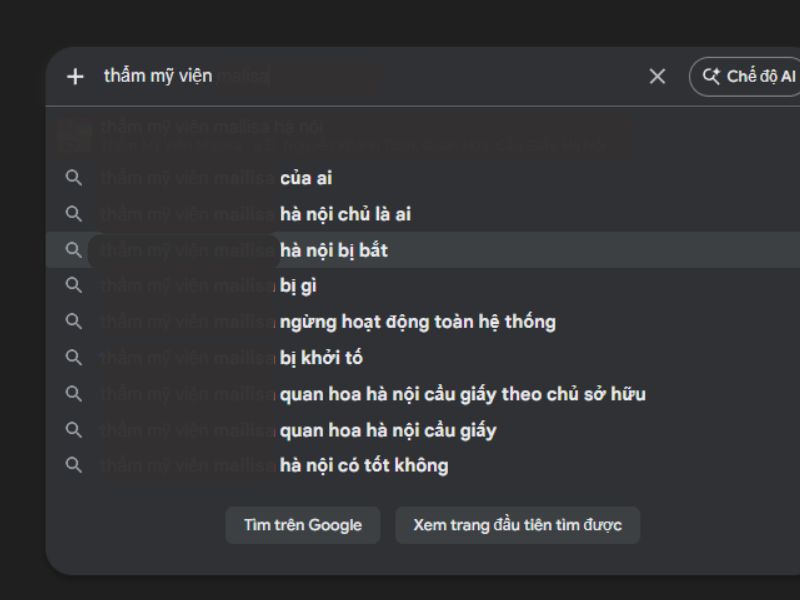
Task: Click the magnifier icon beside 'của ai'
Action: [x=74, y=178]
